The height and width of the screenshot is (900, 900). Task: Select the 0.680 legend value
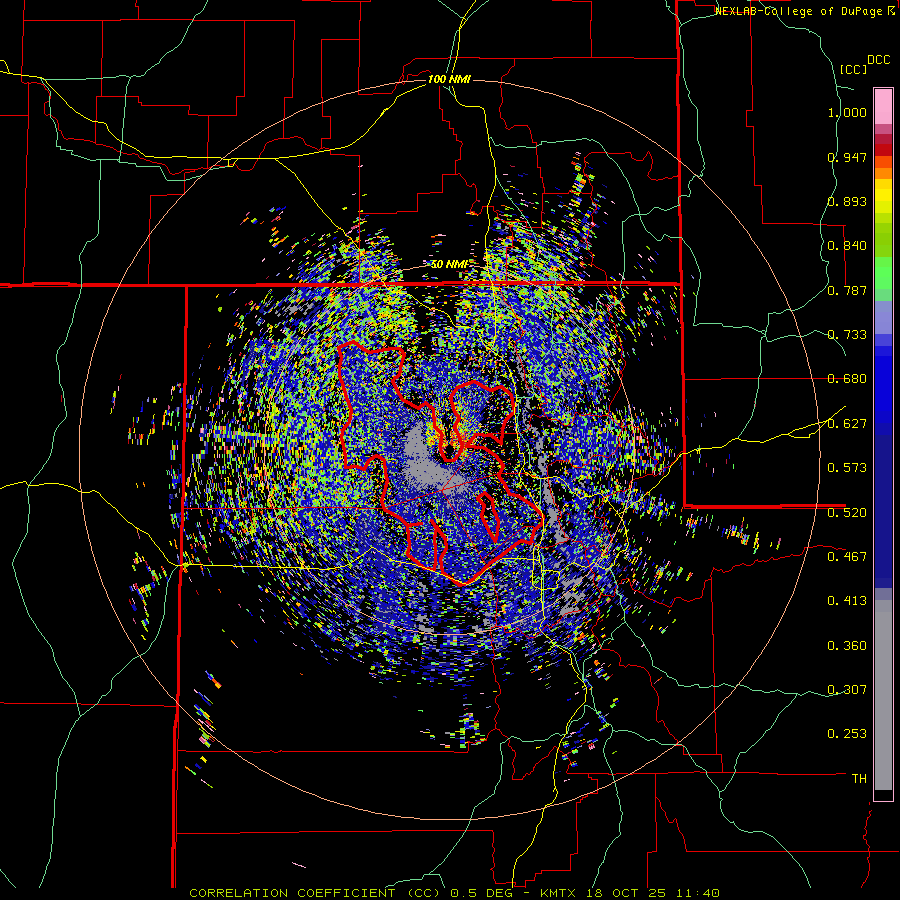tap(847, 379)
